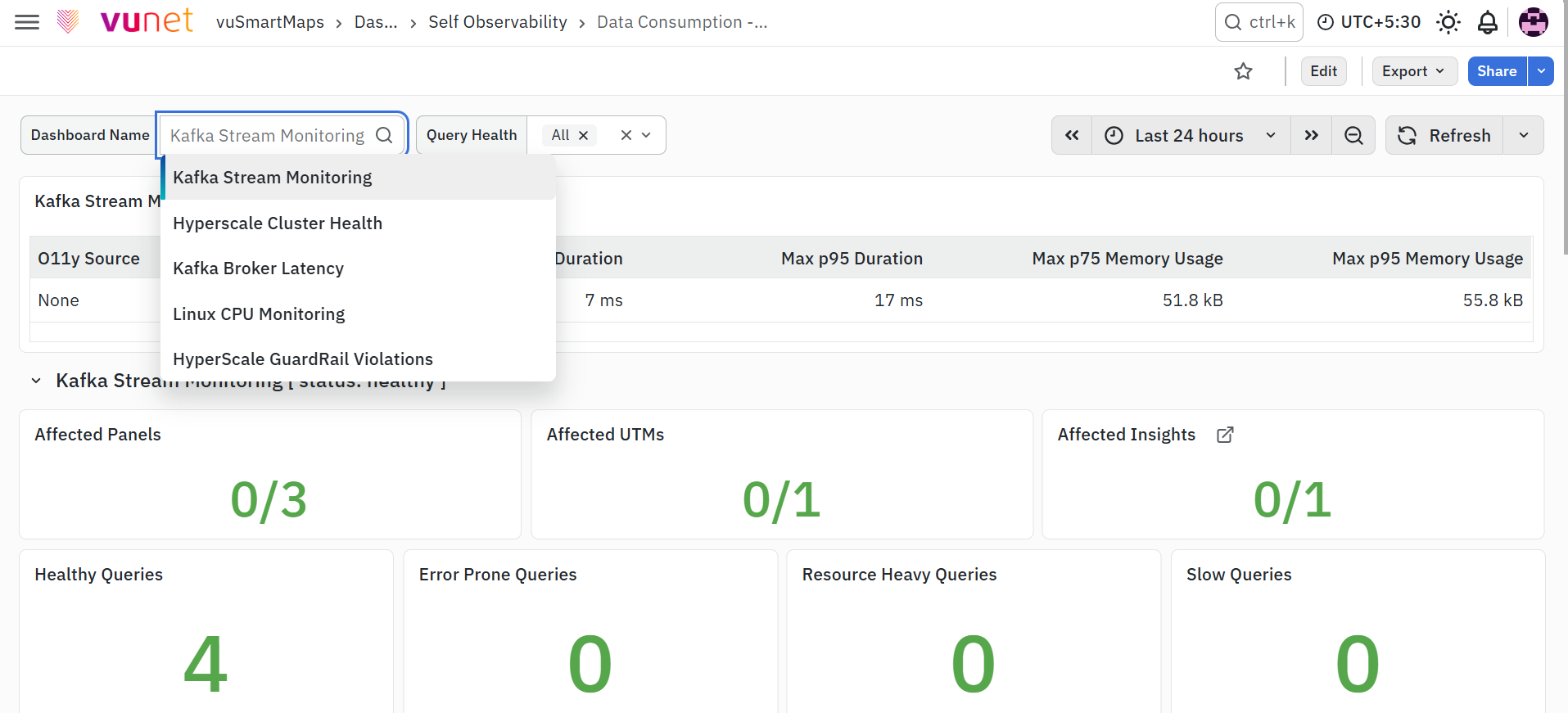Click the Resource Heavy Queries panel title
Screen dimensions: 1568x713
(x=899, y=575)
